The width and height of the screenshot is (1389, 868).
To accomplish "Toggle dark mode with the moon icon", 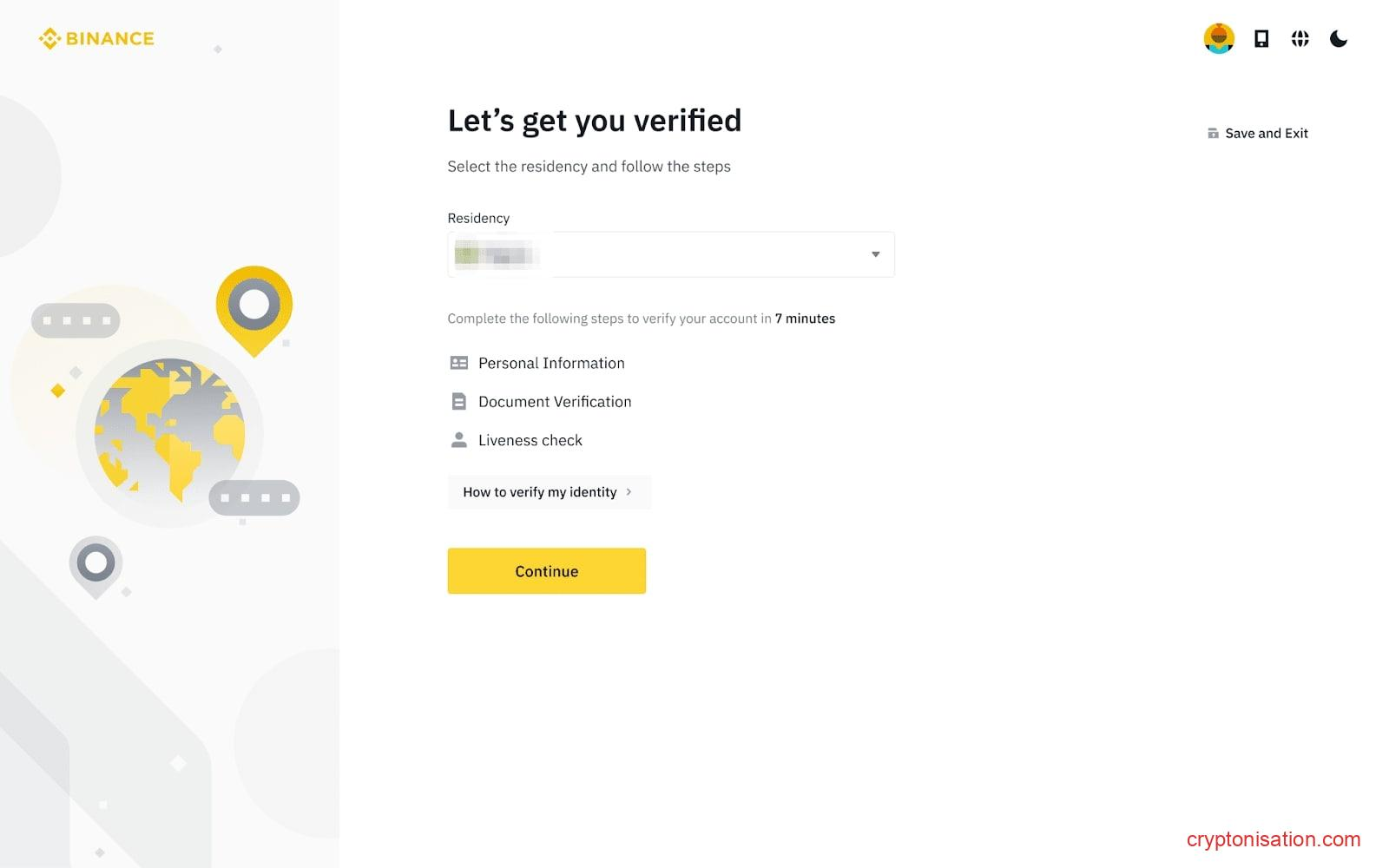I will (x=1338, y=38).
